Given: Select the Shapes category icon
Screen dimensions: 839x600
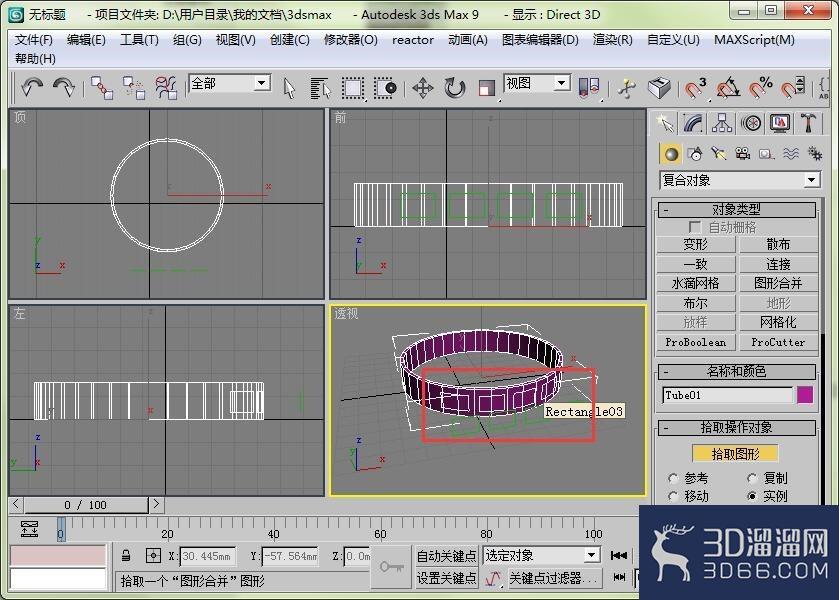Looking at the screenshot, I should (x=695, y=154).
